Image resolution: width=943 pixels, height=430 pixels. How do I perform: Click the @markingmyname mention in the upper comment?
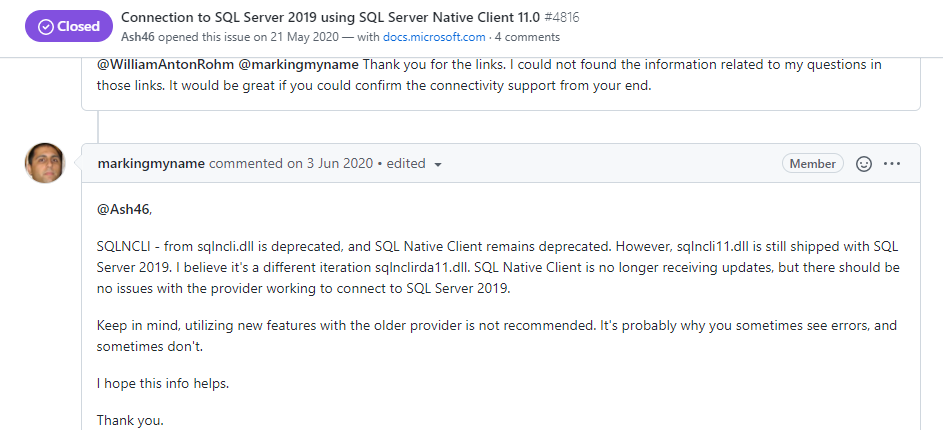tap(299, 64)
